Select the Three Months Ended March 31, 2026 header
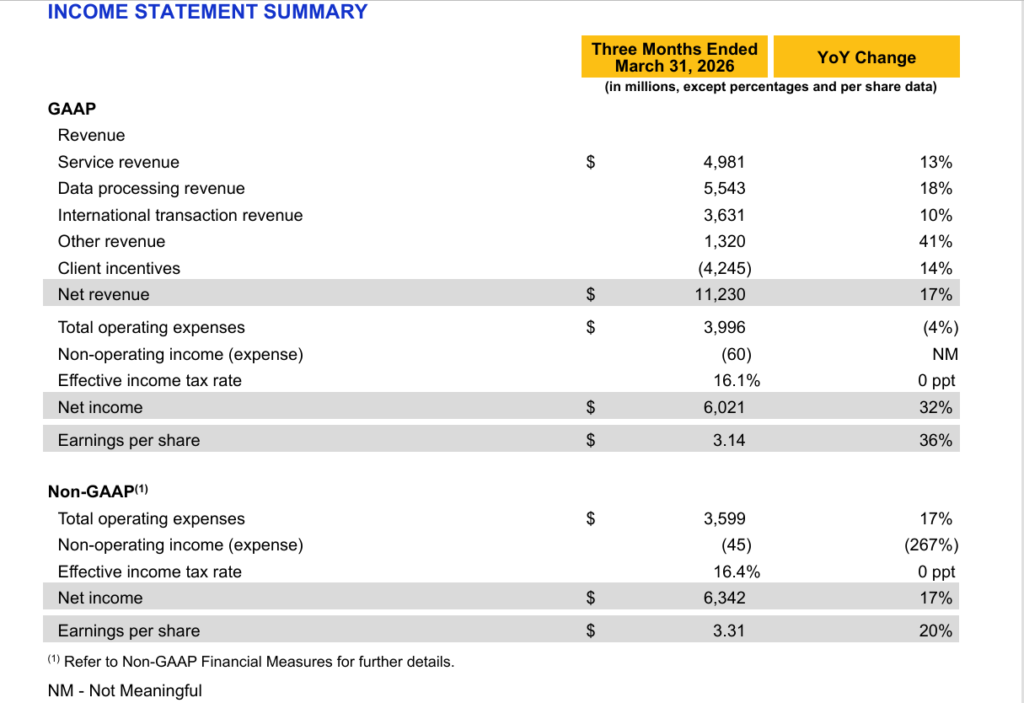 tap(674, 57)
